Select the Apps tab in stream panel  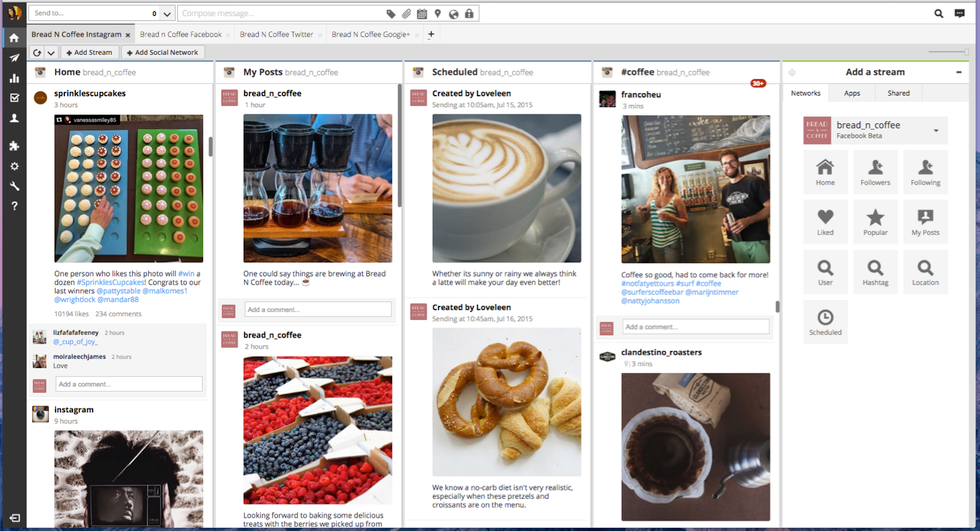[x=852, y=93]
